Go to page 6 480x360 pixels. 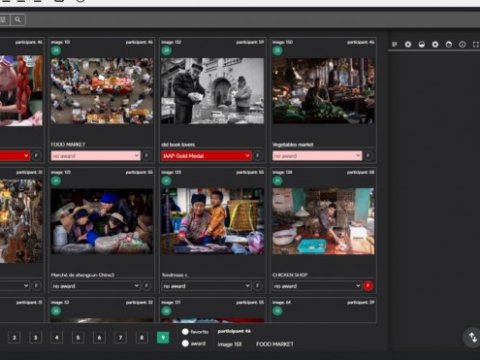pyautogui.click(x=99, y=338)
